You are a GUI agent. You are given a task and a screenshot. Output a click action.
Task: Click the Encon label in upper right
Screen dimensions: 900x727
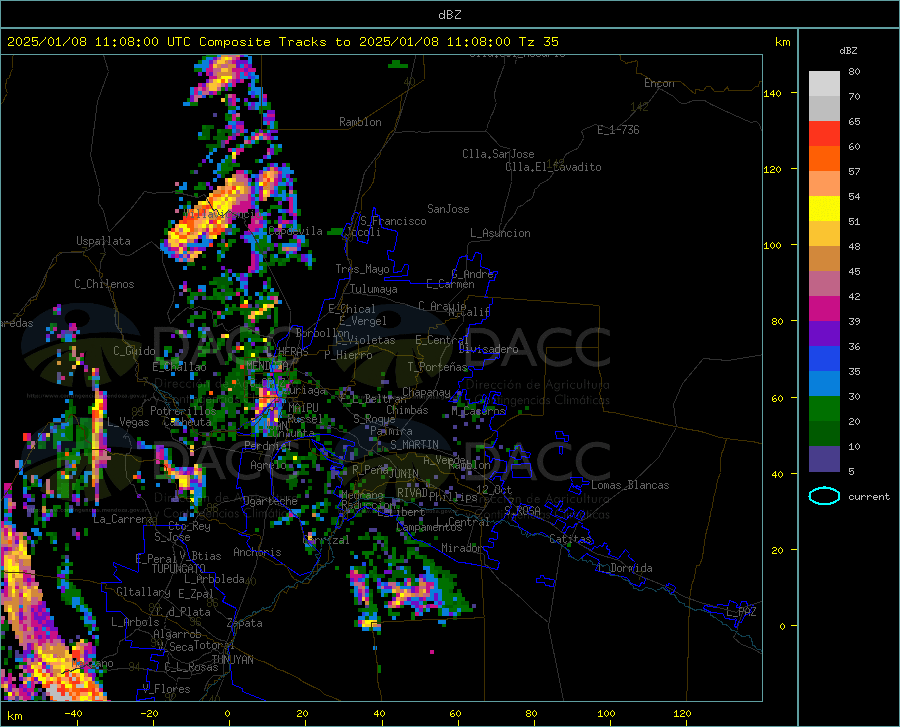coord(659,83)
